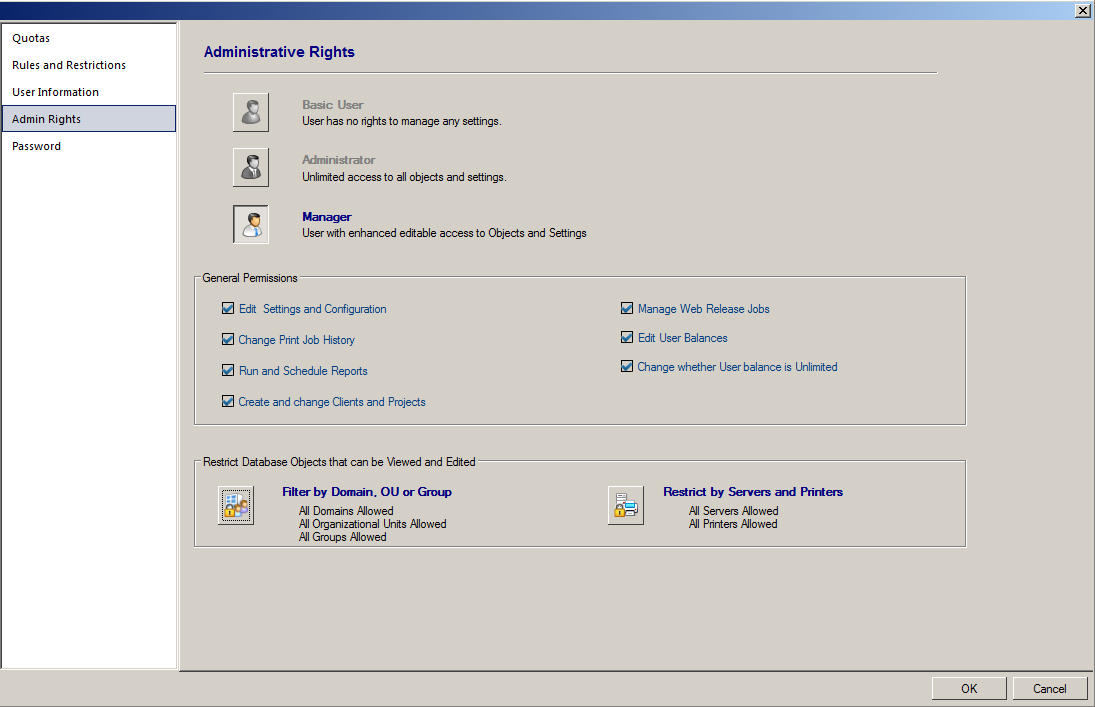
Task: Toggle Change Print Job History checkbox
Action: click(228, 339)
